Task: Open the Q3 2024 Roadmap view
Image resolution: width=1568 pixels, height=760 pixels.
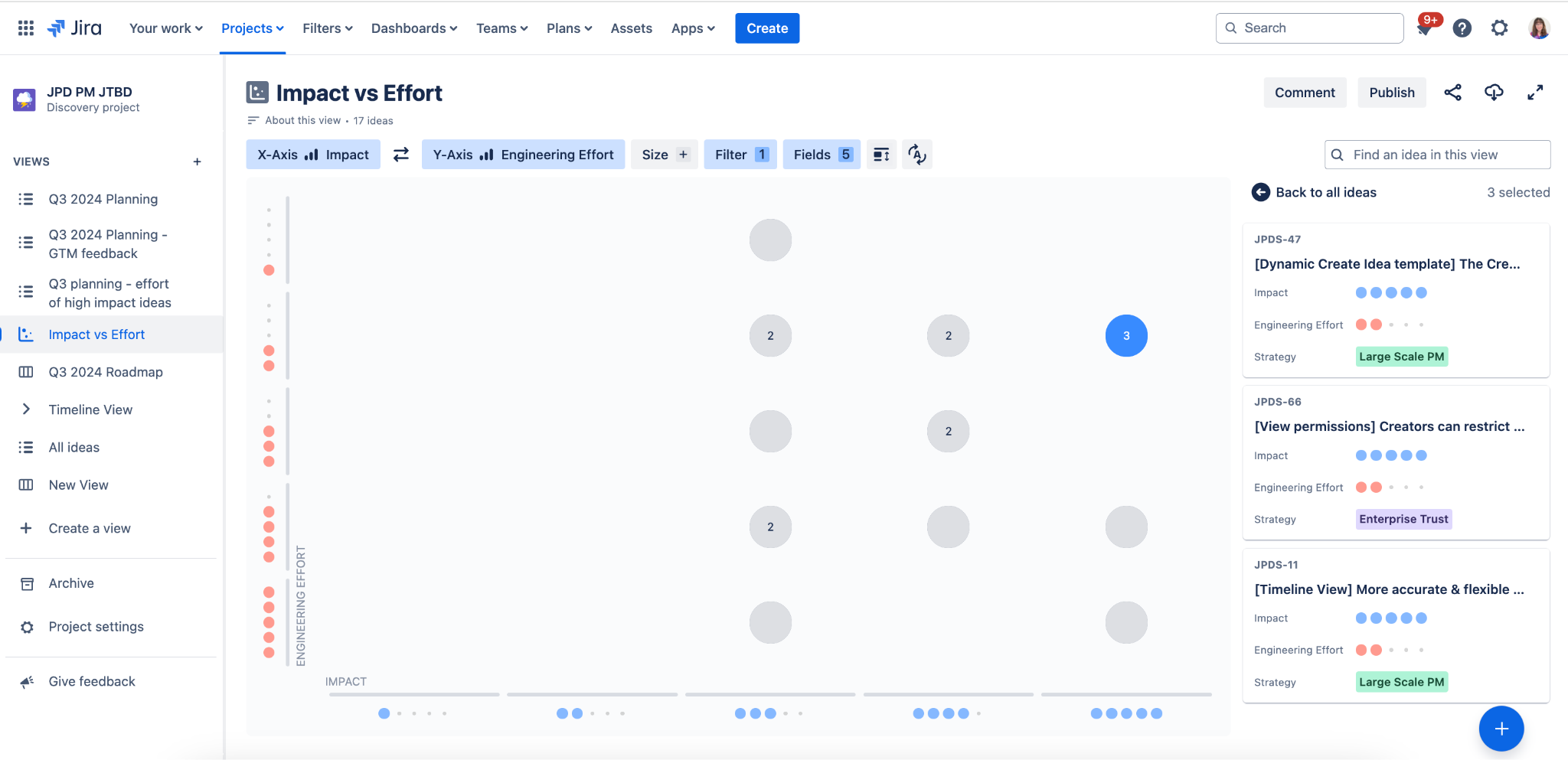Action: (x=106, y=372)
